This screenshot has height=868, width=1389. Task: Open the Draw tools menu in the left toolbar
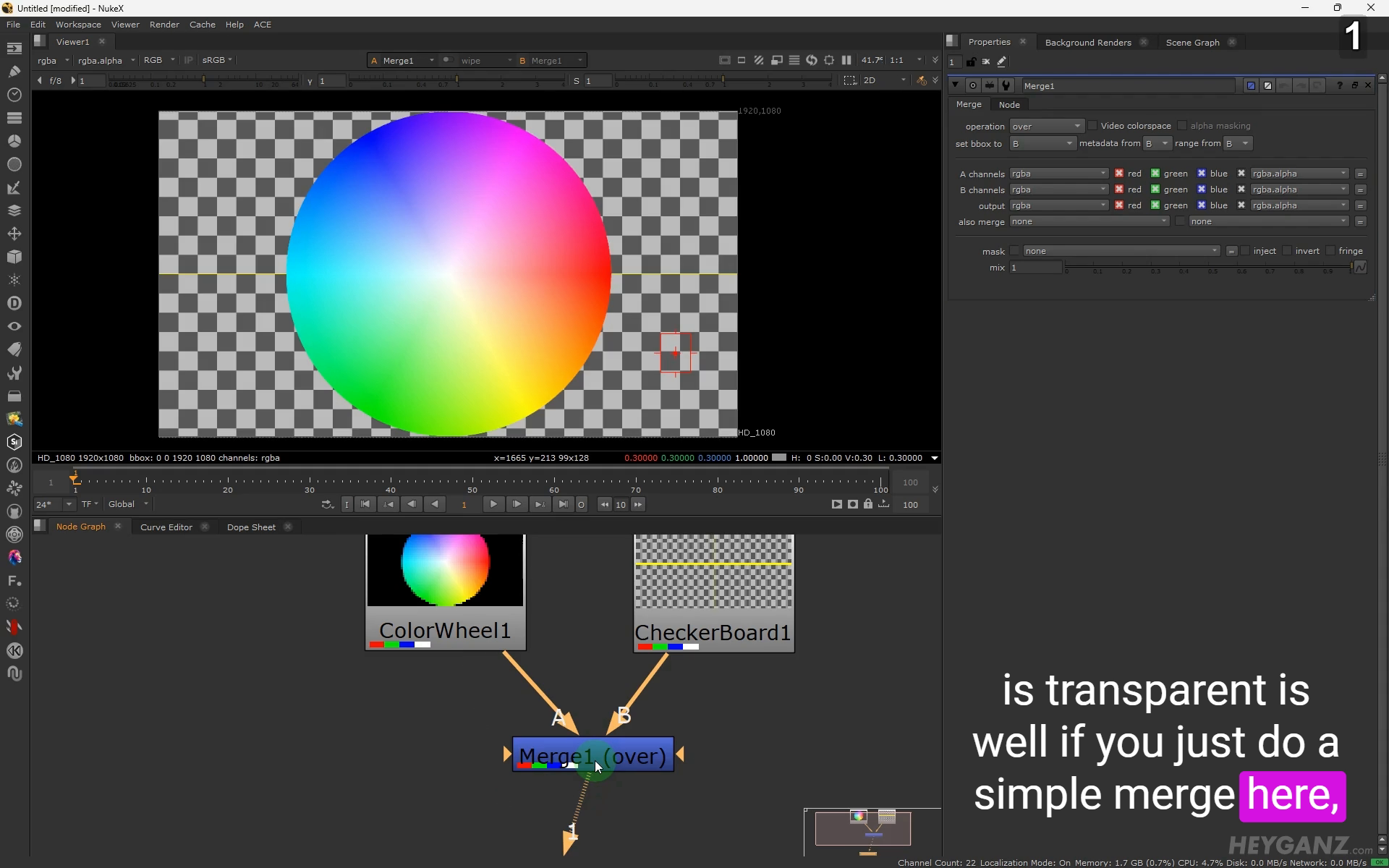pyautogui.click(x=14, y=72)
